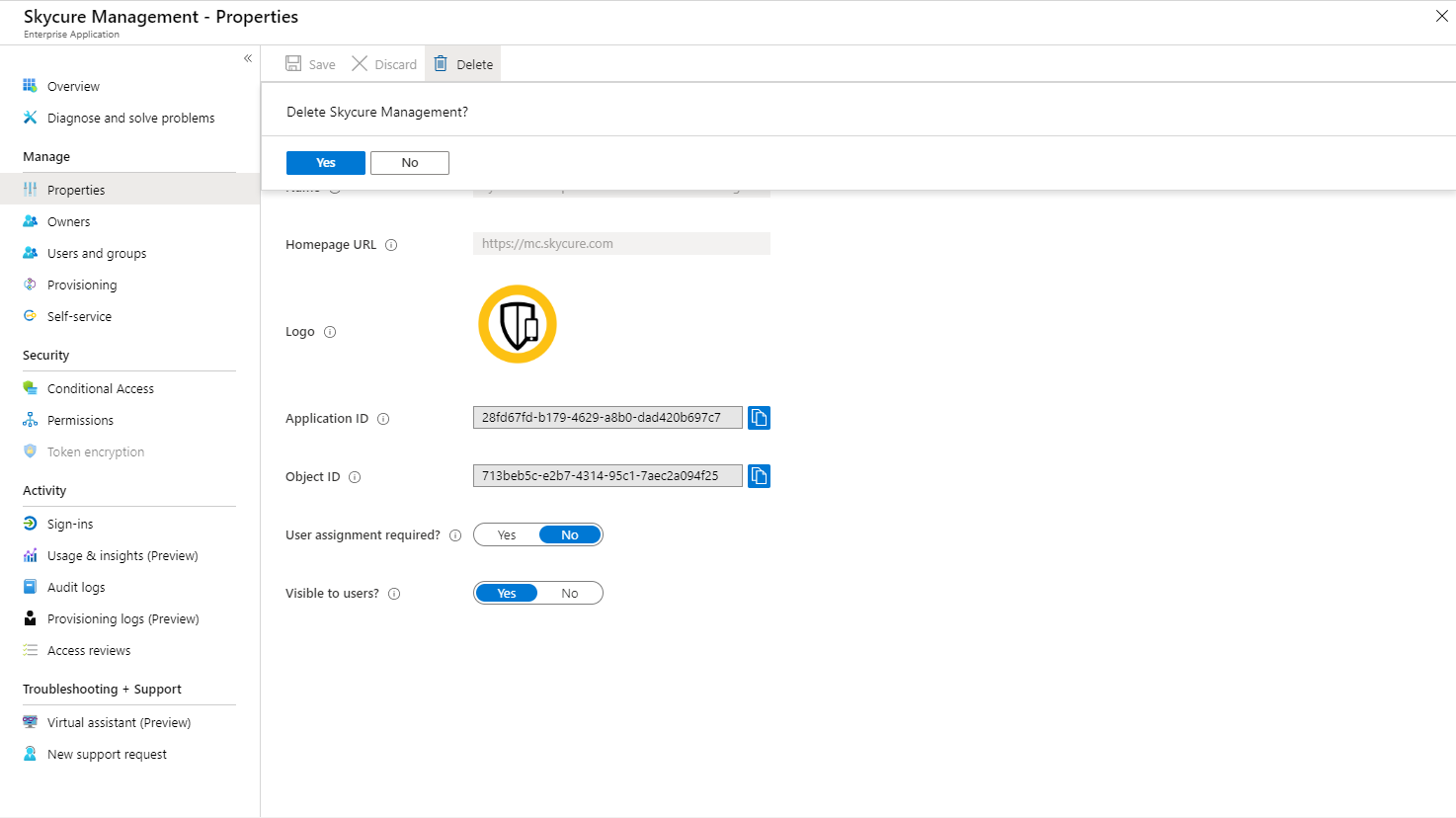
Task: Copy the Application ID to clipboard
Action: 759,418
